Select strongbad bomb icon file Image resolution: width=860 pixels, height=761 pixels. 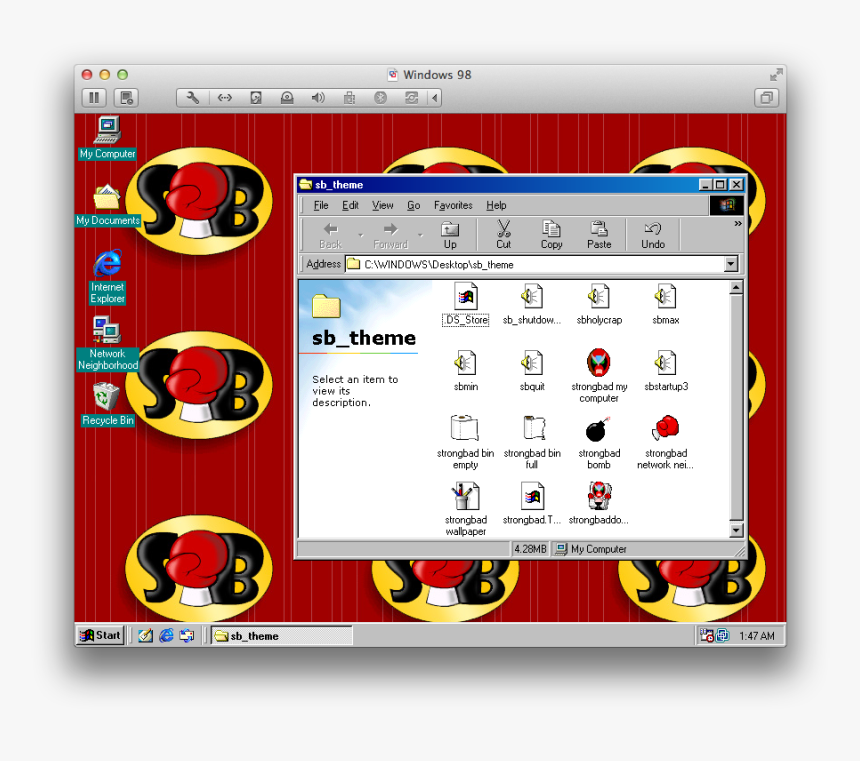point(599,443)
